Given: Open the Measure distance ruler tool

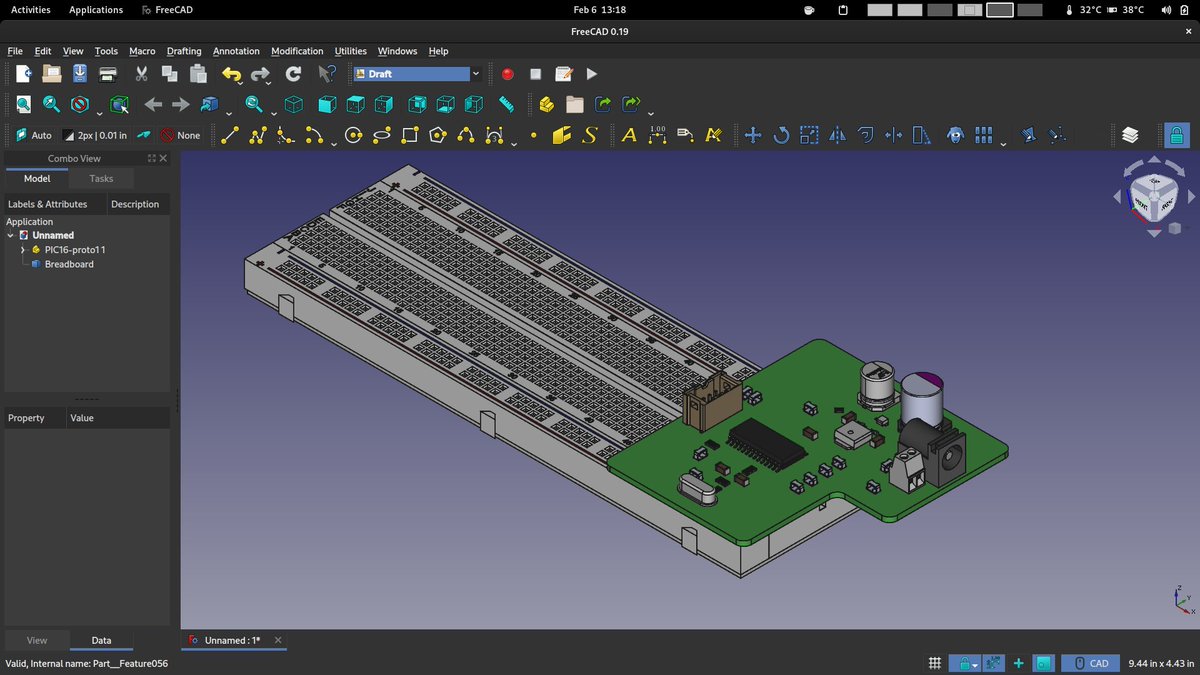Looking at the screenshot, I should (x=506, y=104).
